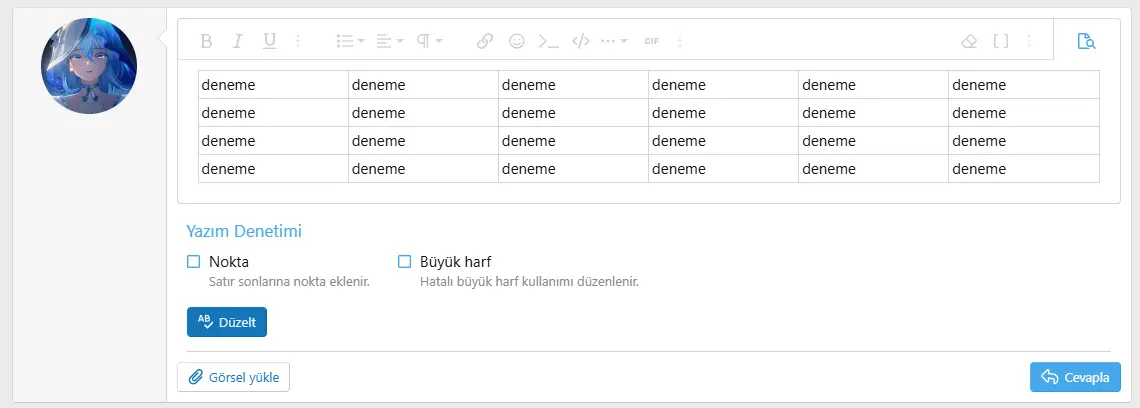This screenshot has height=408, width=1140.
Task: Toggle italic formatting in editor toolbar
Action: [x=237, y=41]
